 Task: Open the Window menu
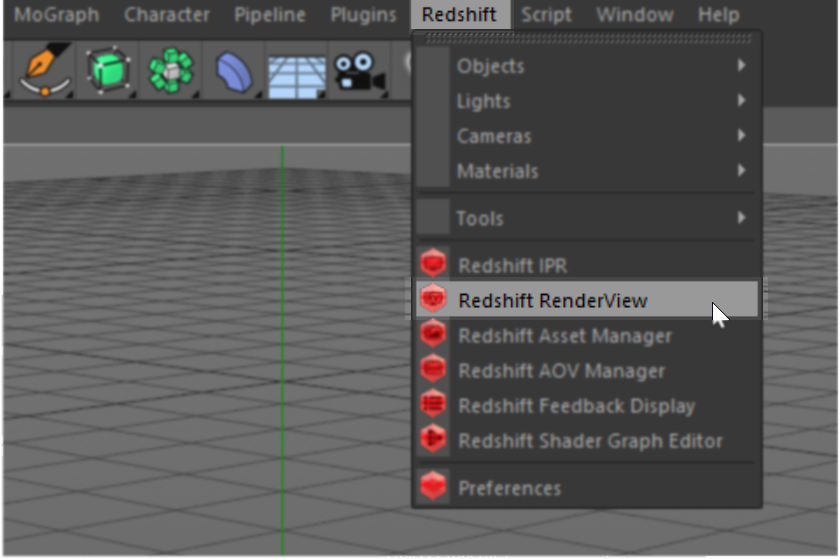[635, 14]
